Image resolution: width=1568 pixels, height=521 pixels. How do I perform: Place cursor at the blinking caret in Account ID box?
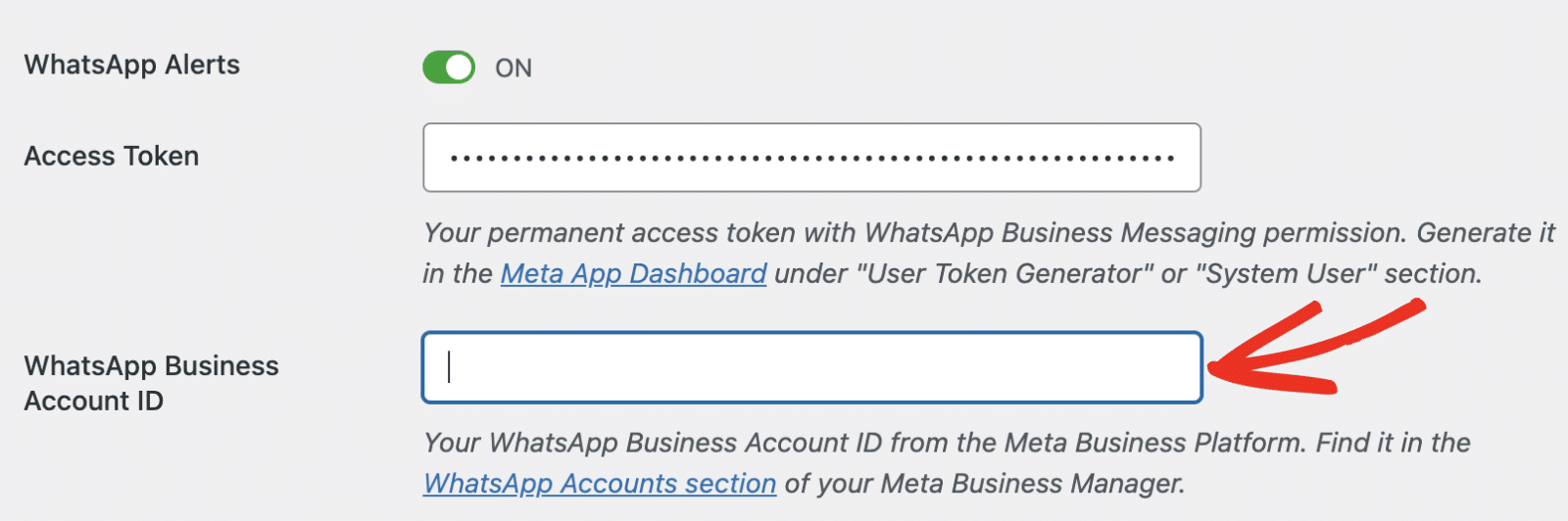click(x=450, y=368)
